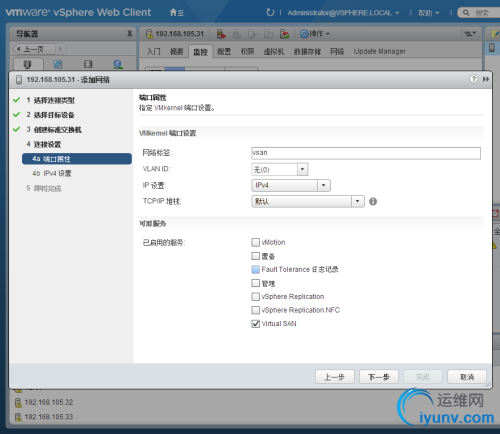Click the reconnect host toolbar icon before 操作
500x434 pixels.
[x=284, y=34]
